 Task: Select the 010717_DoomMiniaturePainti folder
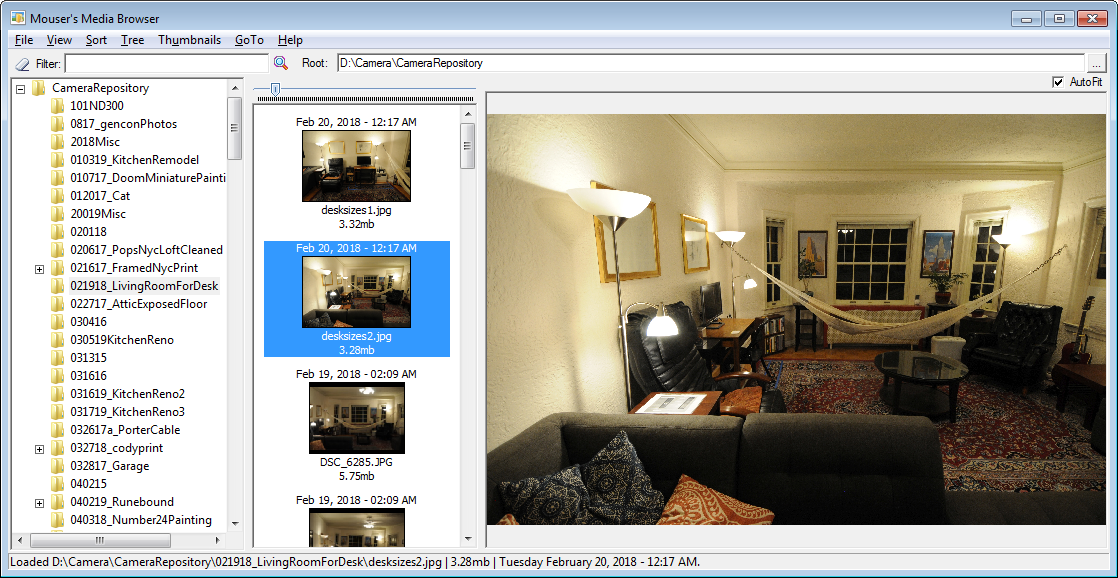pyautogui.click(x=148, y=177)
